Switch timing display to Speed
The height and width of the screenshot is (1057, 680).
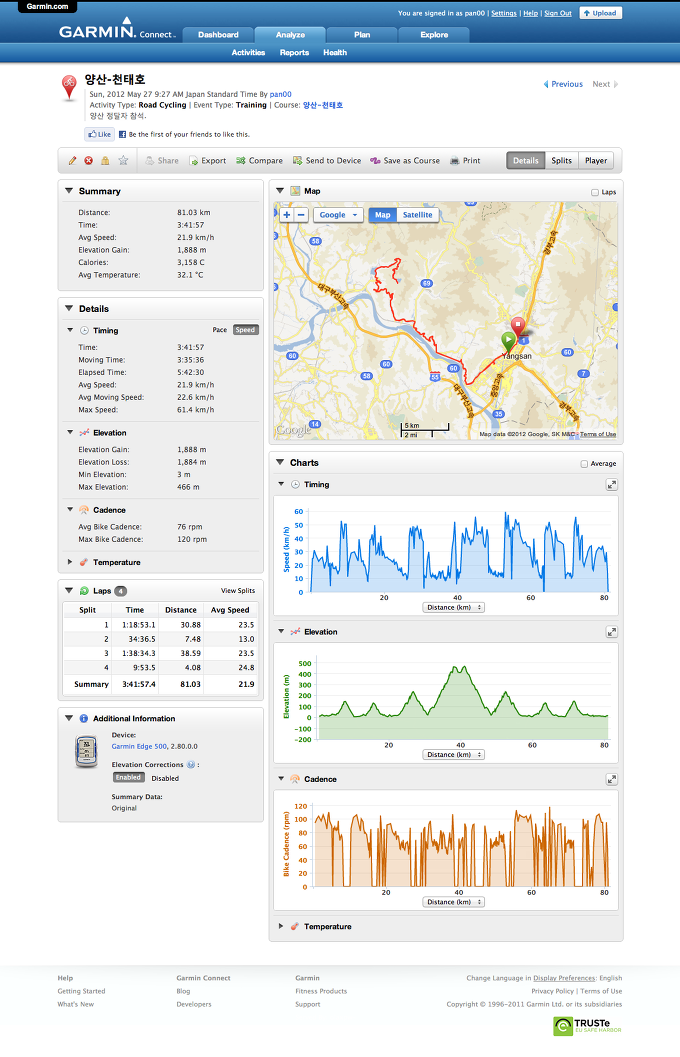pos(245,330)
